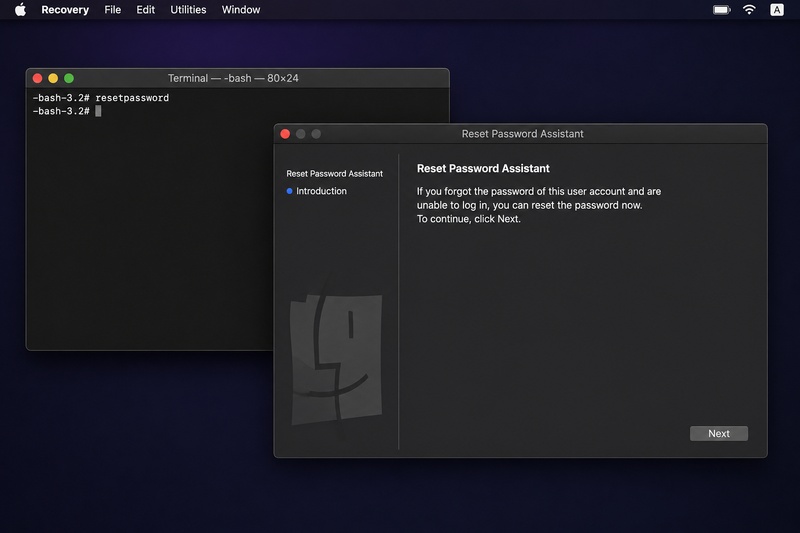Open the Utilities menu
This screenshot has height=533, width=800.
[x=188, y=10]
